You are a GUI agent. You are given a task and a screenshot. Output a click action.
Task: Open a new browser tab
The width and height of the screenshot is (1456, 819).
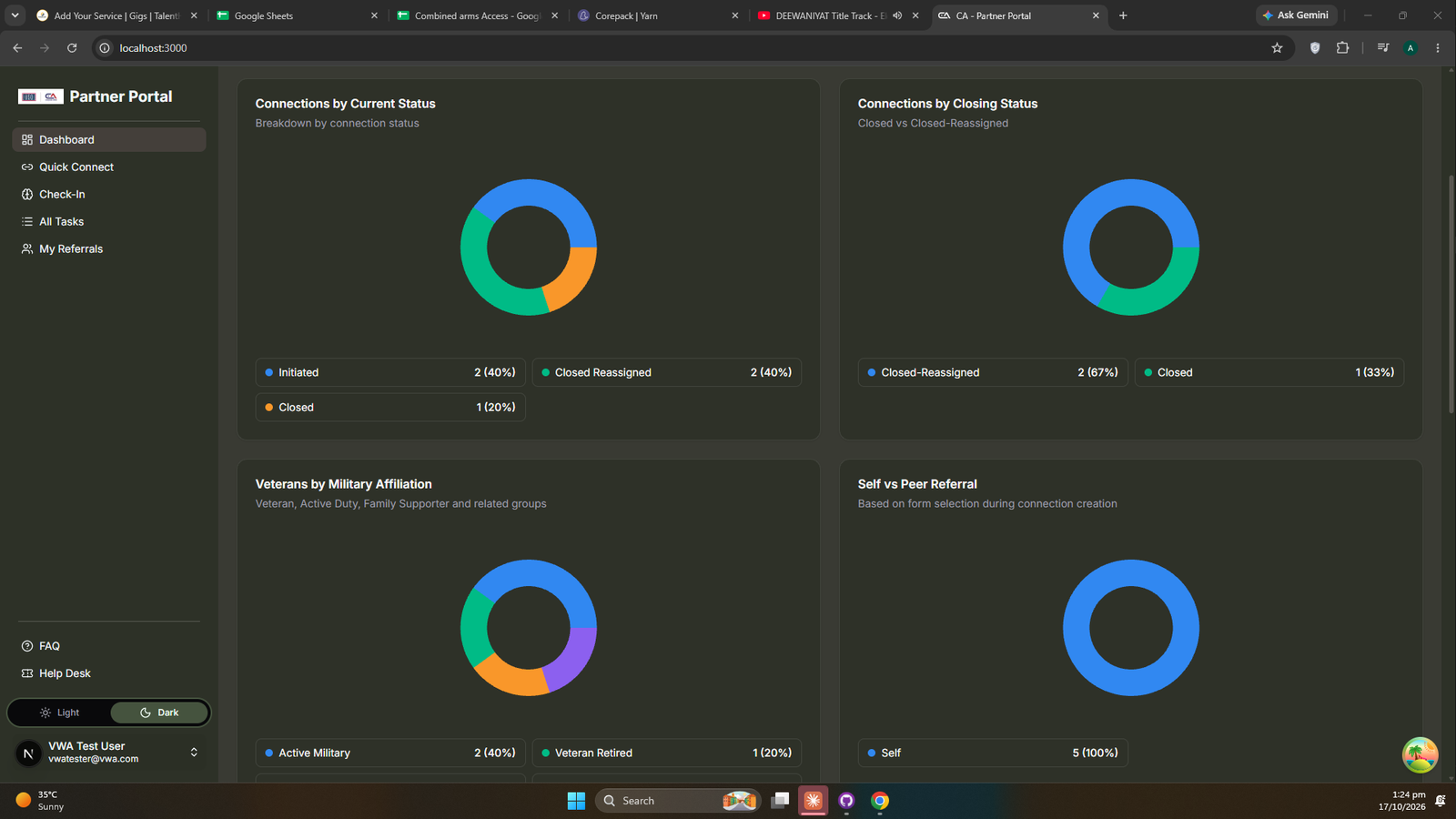click(1123, 15)
